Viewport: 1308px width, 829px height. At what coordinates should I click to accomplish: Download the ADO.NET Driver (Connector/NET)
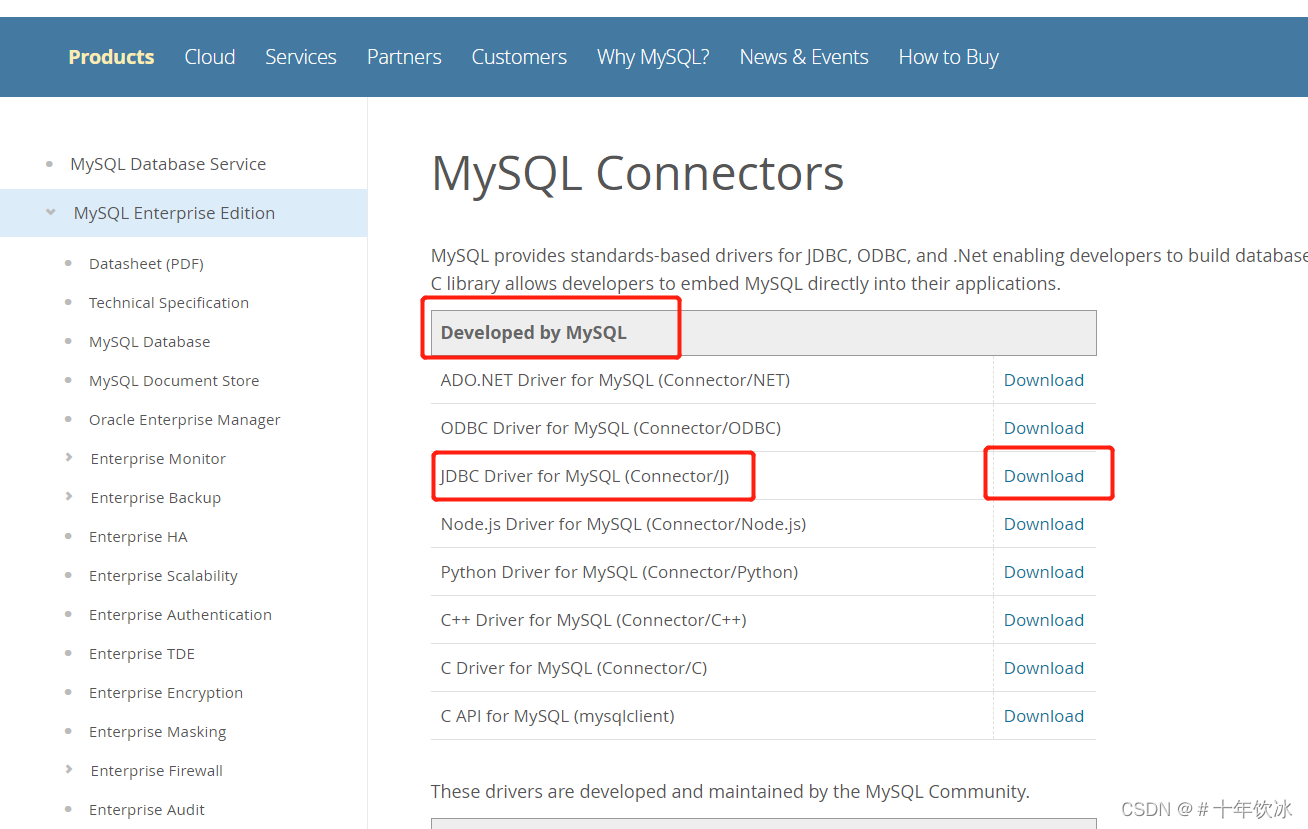click(x=1044, y=380)
